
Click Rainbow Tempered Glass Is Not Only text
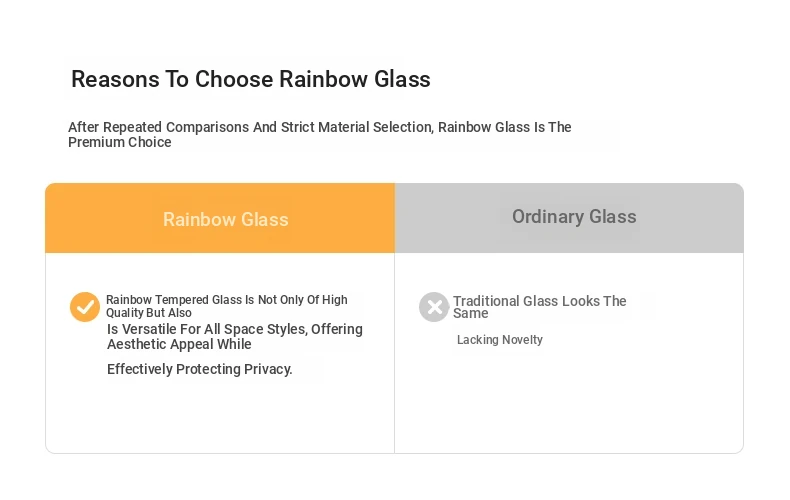[227, 299]
